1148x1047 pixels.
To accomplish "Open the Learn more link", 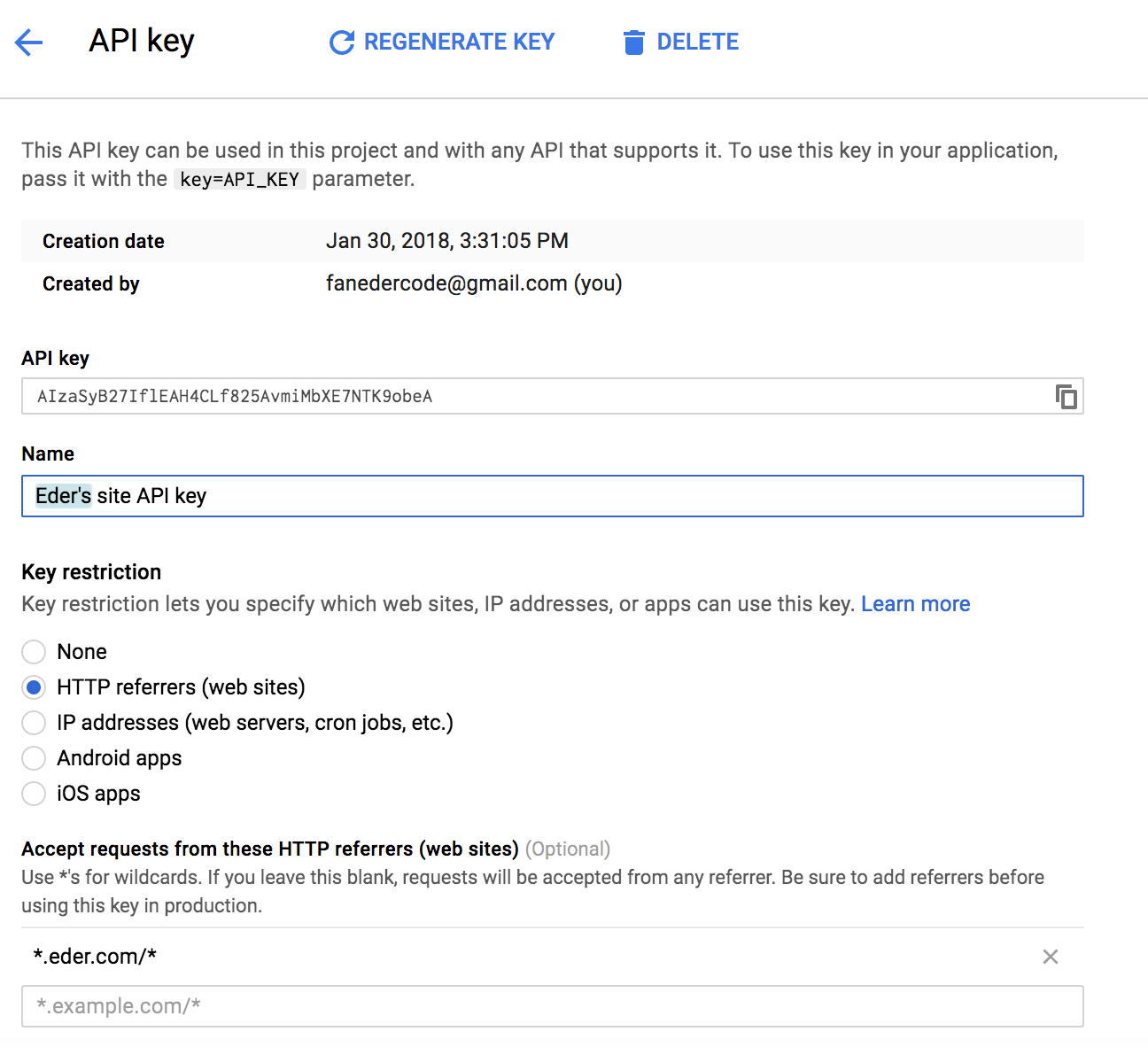I will click(915, 604).
